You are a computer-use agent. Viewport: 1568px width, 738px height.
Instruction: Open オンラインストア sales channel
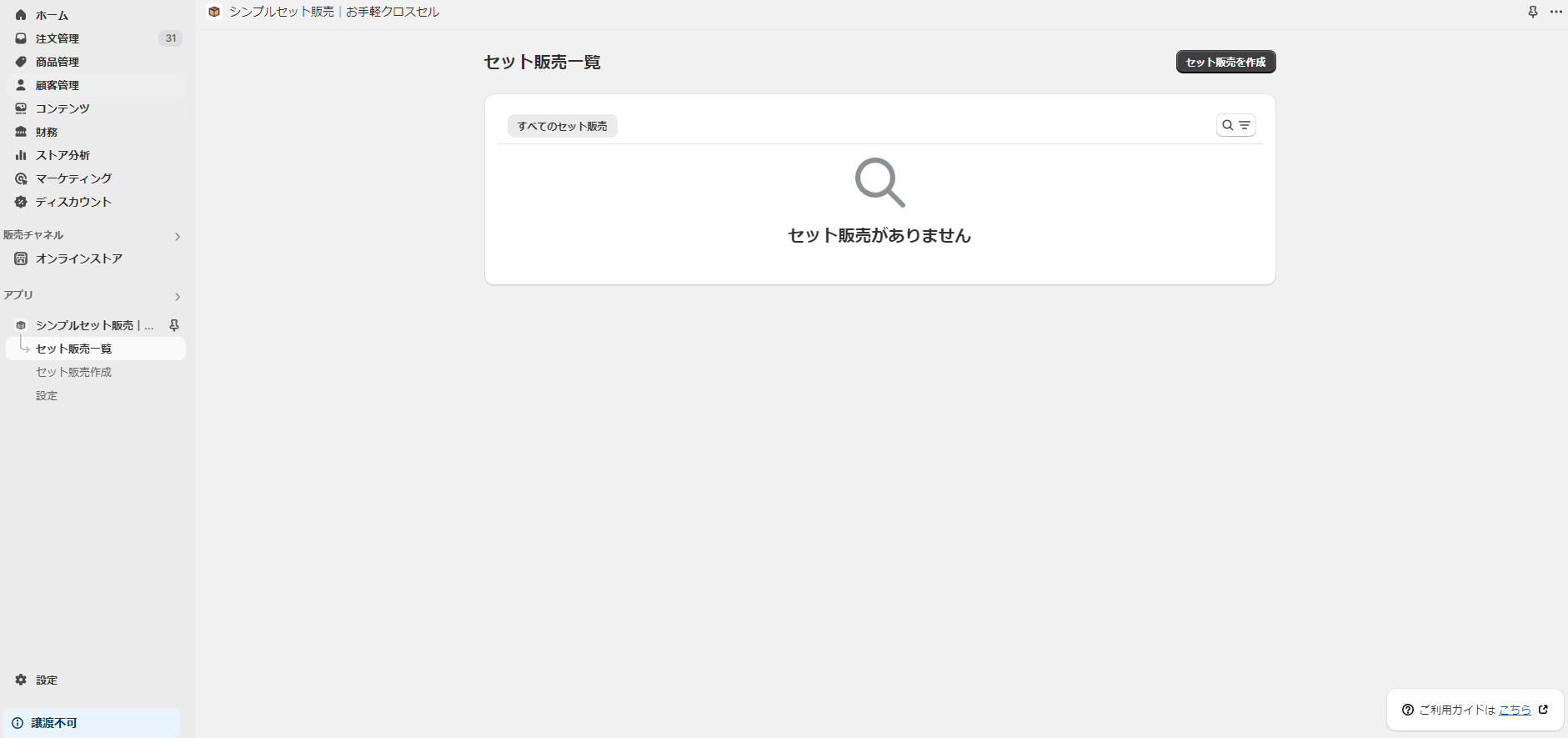tap(95, 259)
